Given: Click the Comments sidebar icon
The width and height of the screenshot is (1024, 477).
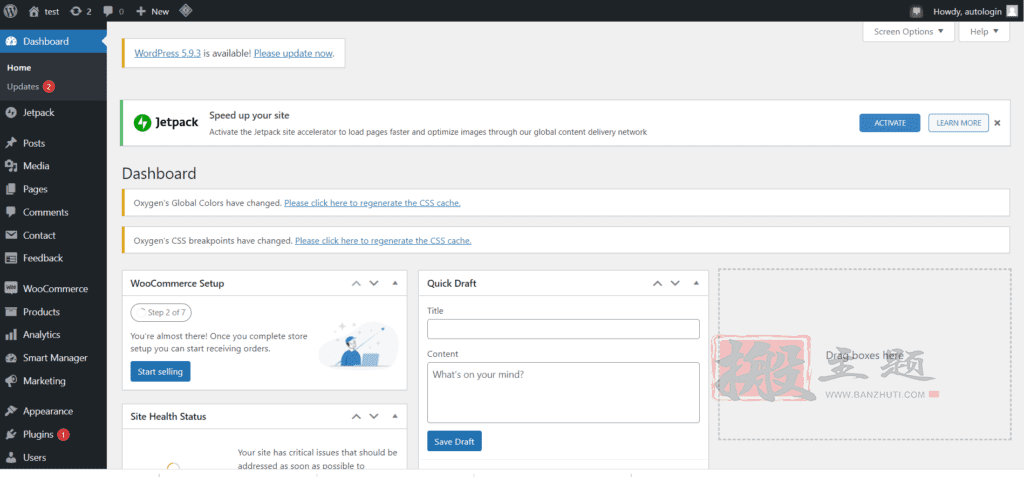Looking at the screenshot, I should (11, 212).
